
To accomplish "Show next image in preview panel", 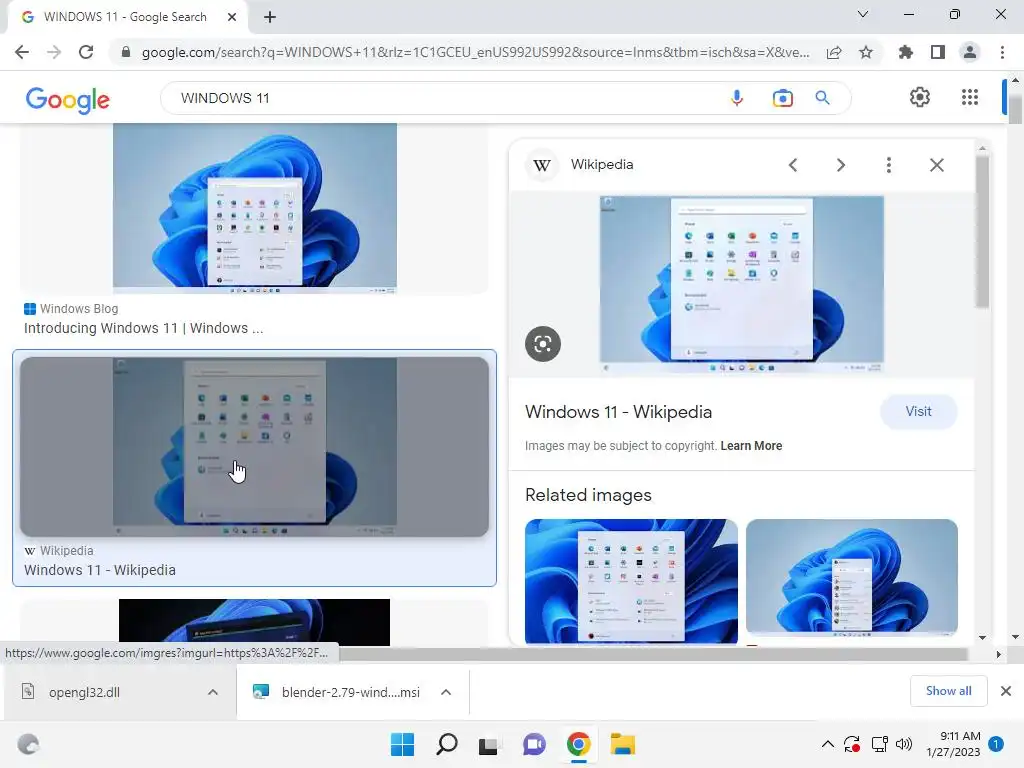I will coord(841,165).
